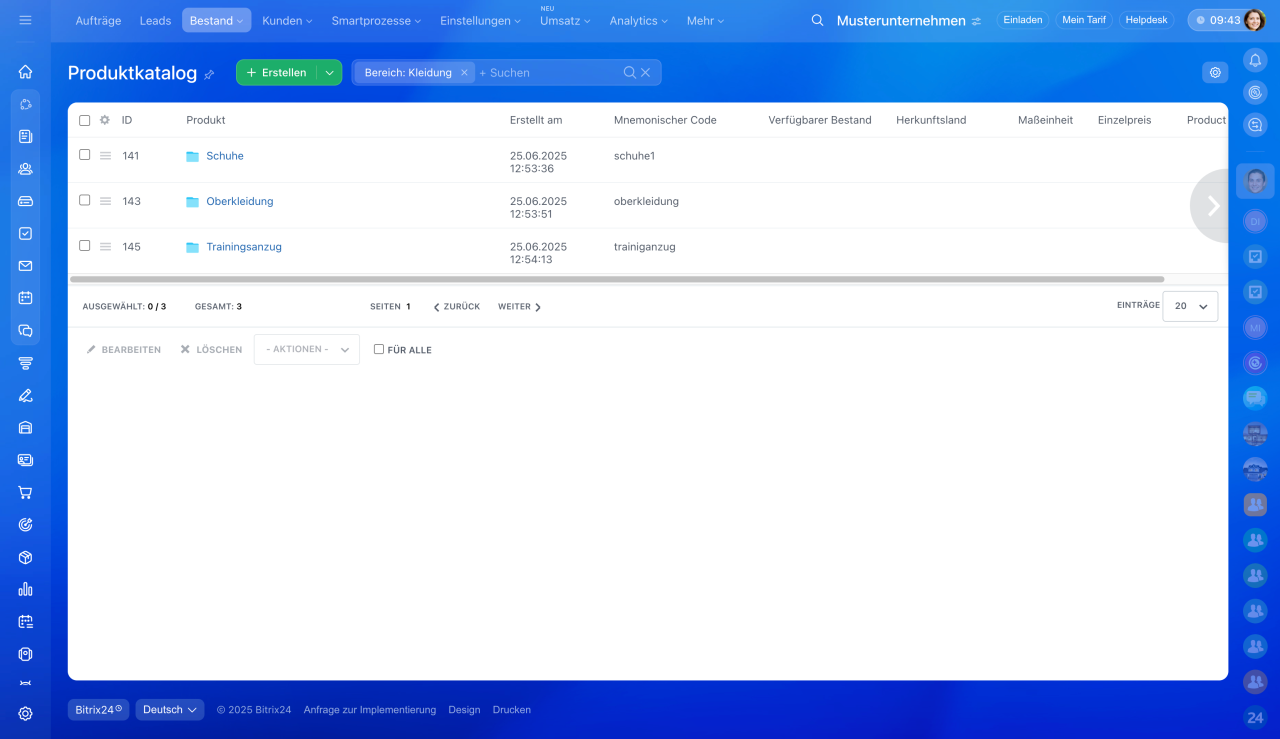Open the calendar icon in left sidebar
Image resolution: width=1280 pixels, height=739 pixels.
25,298
